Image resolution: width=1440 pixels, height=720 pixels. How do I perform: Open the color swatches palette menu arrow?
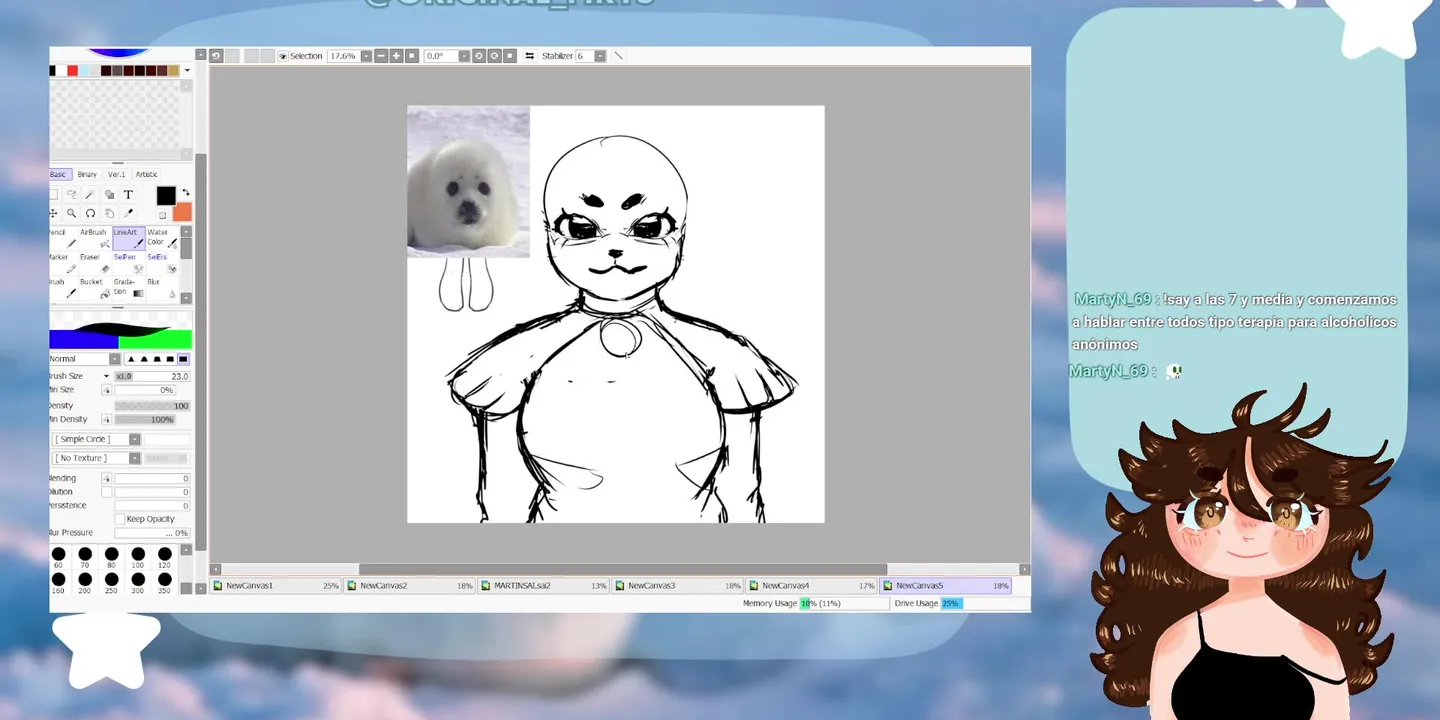[x=187, y=70]
